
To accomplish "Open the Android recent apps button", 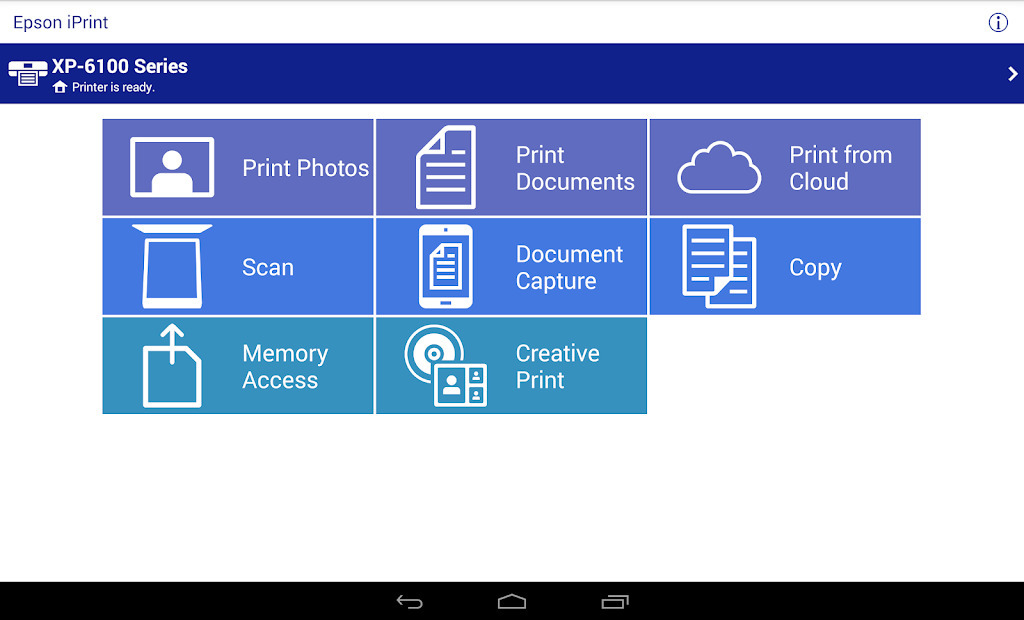I will [x=614, y=601].
